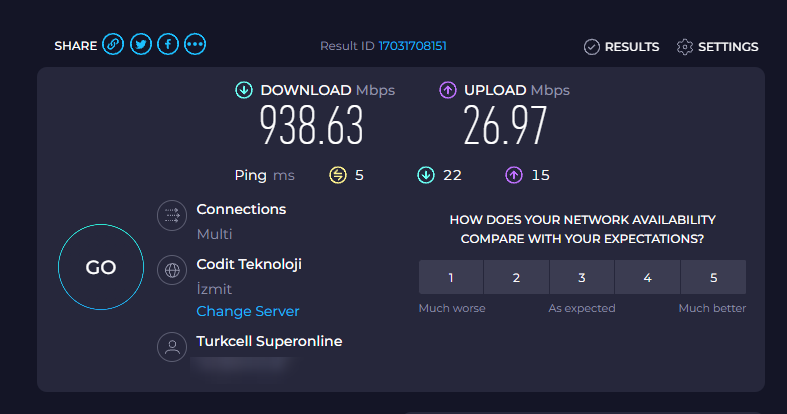The image size is (787, 414).
Task: Open the SETTINGS tab
Action: tap(718, 47)
